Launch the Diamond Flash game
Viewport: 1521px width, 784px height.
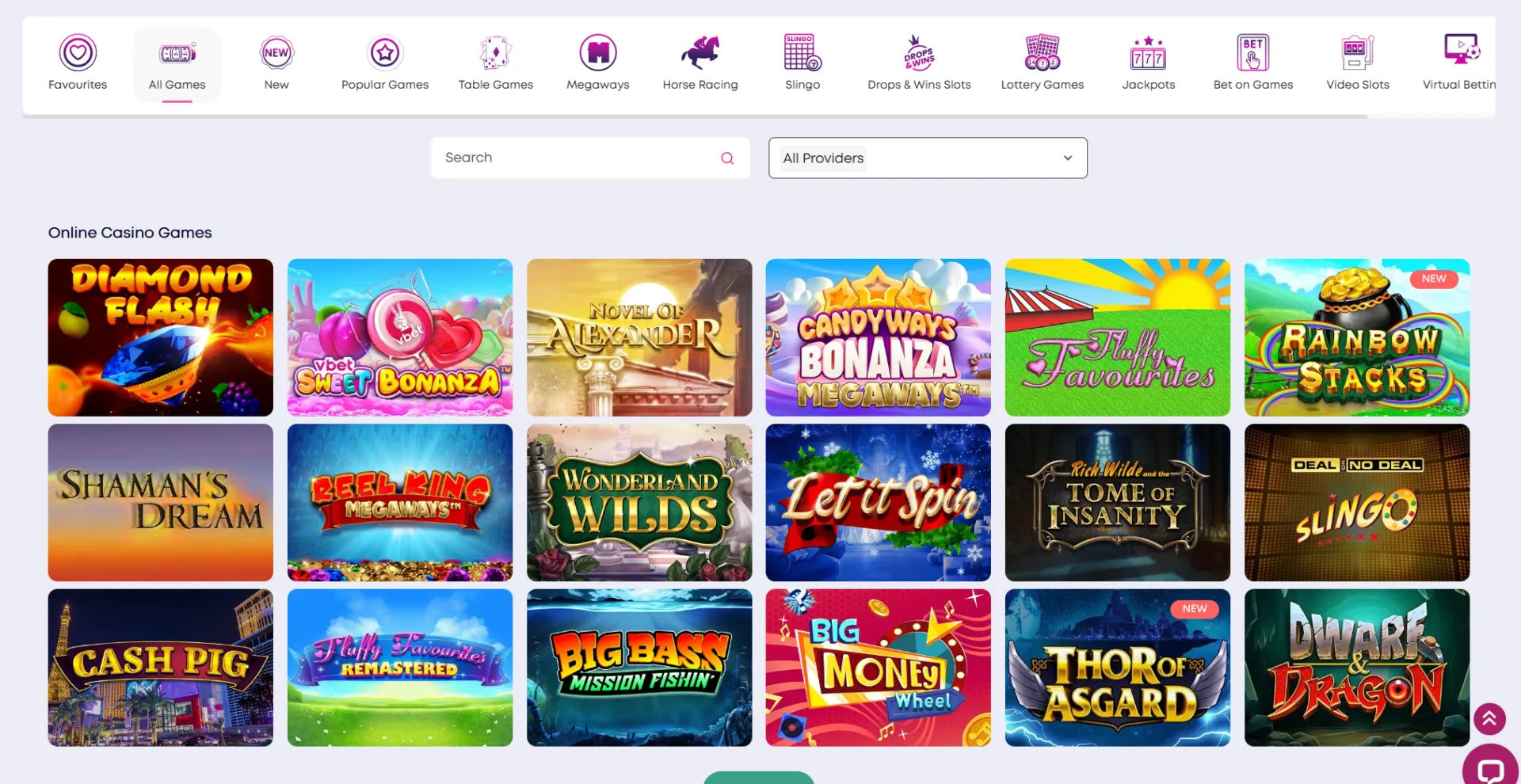(161, 337)
